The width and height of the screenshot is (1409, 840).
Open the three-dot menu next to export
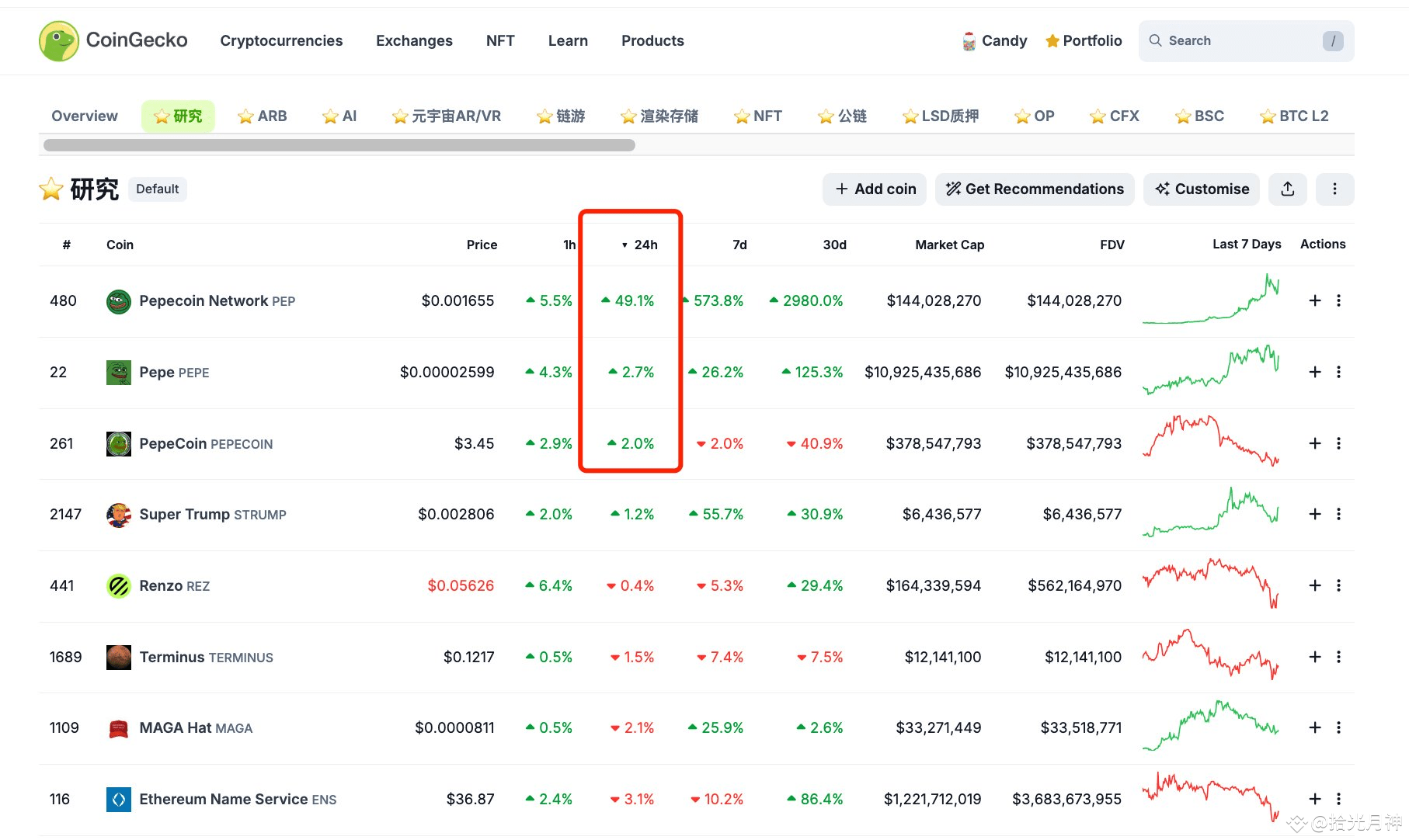pyautogui.click(x=1334, y=189)
